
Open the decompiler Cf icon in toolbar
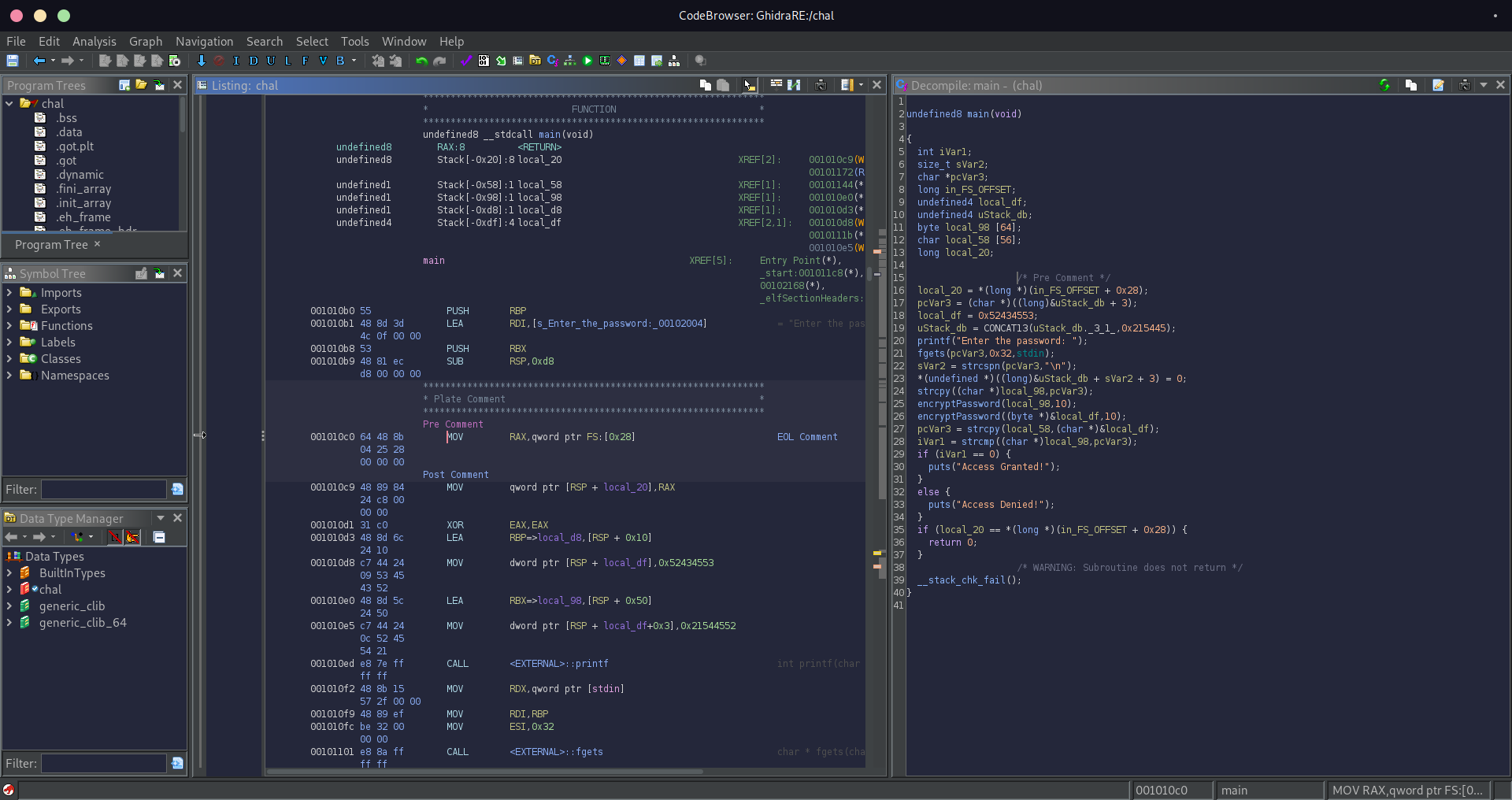pos(553,61)
